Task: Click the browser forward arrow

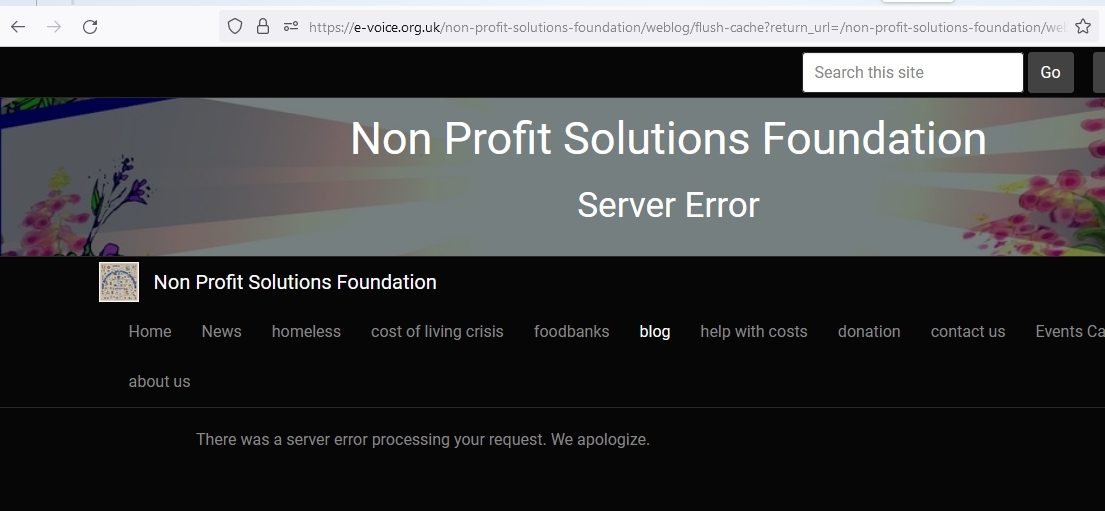Action: tap(54, 27)
